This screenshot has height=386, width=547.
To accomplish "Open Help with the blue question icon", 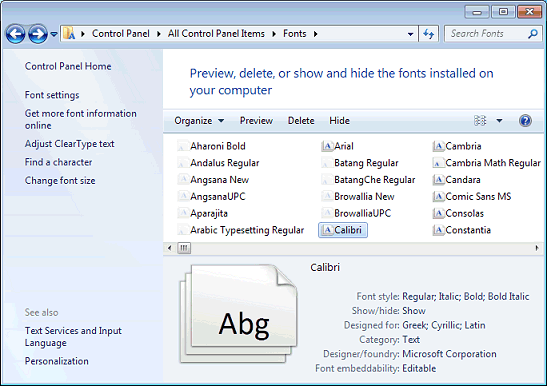I will (x=525, y=121).
